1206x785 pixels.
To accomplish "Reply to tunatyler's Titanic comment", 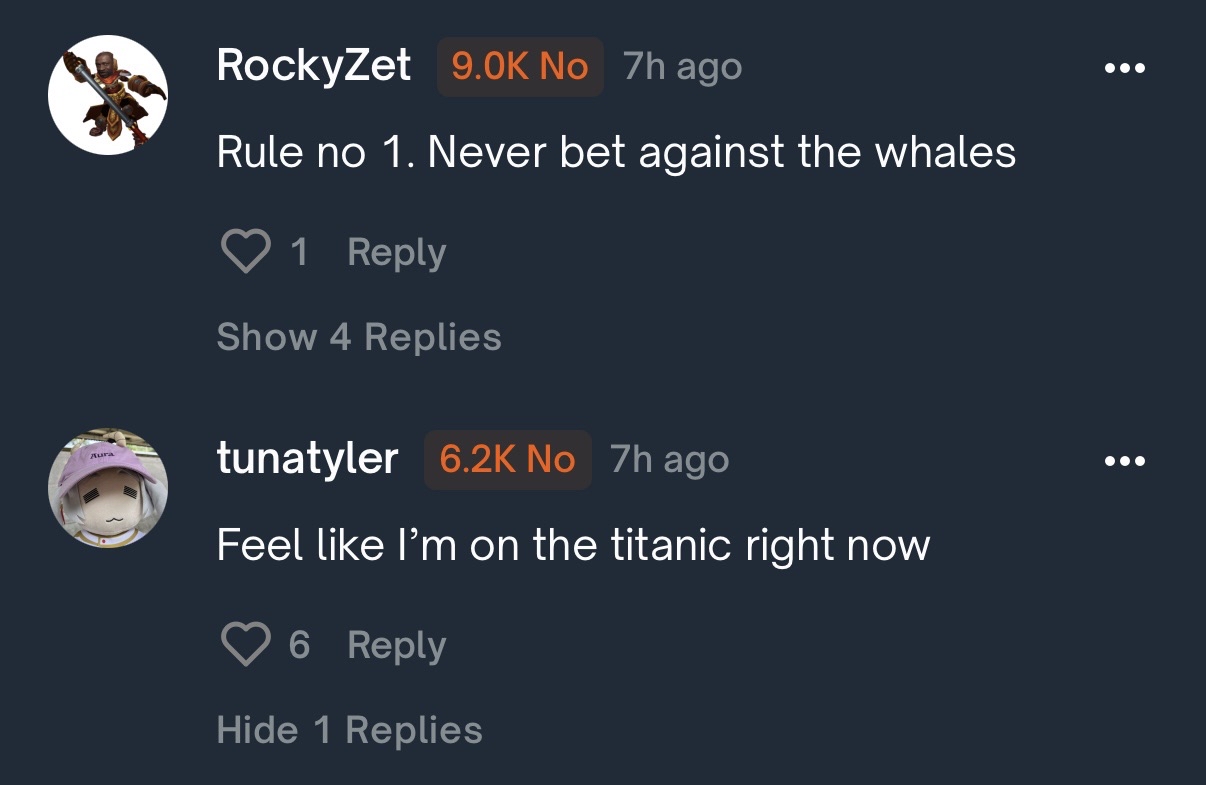I will (x=397, y=646).
